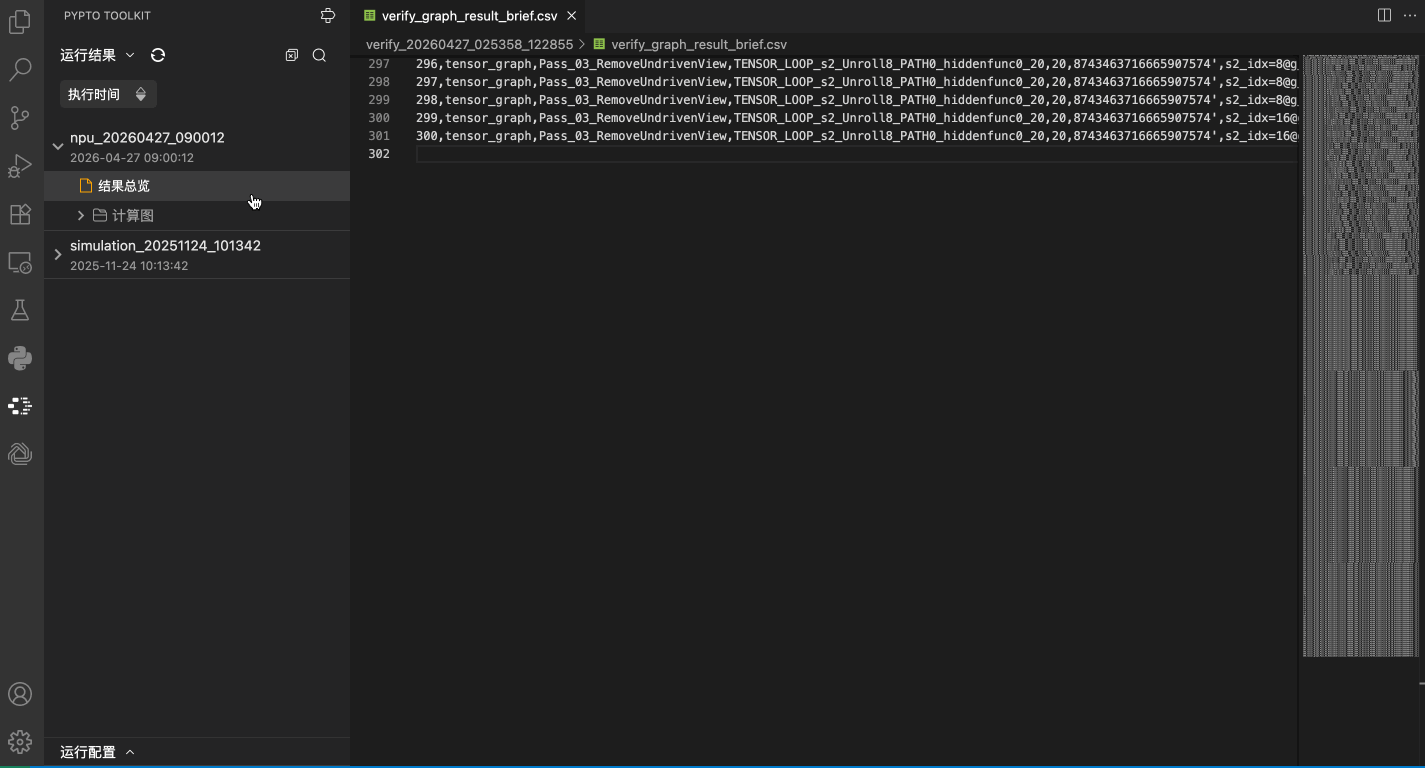Open editor More Actions menu
The height and width of the screenshot is (768, 1425).
click(x=1410, y=15)
